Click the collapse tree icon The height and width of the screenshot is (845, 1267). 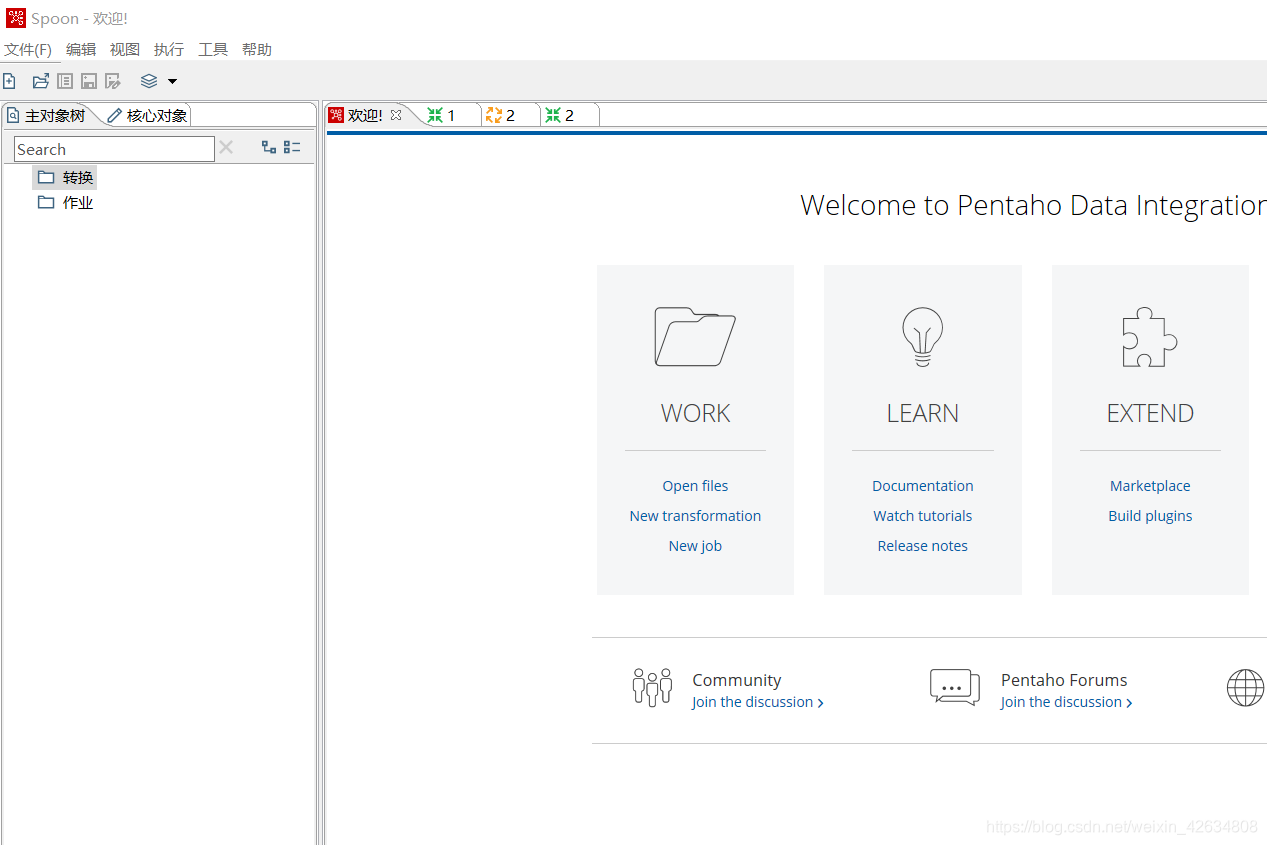click(x=292, y=147)
